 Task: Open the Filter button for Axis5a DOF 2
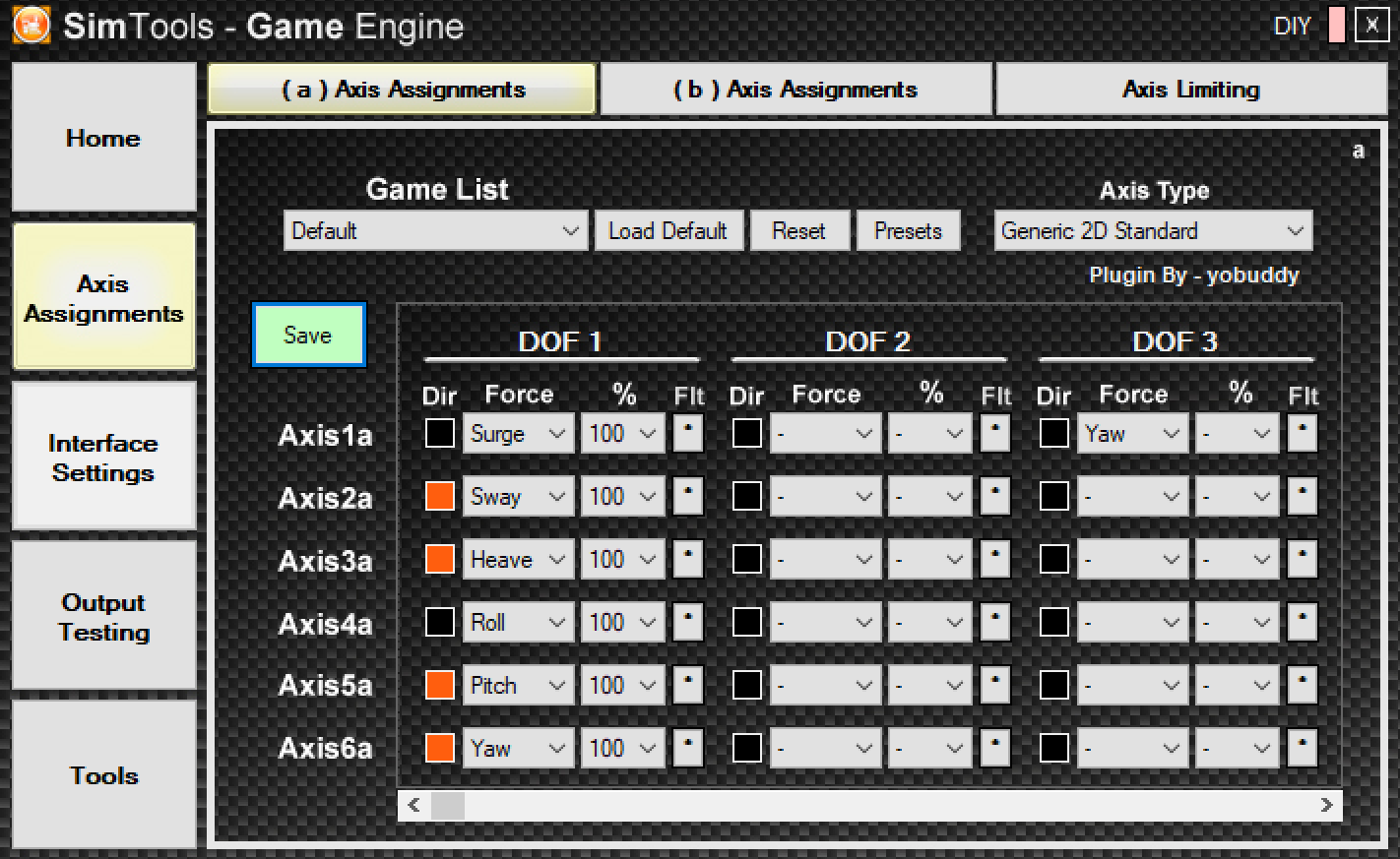coord(995,685)
